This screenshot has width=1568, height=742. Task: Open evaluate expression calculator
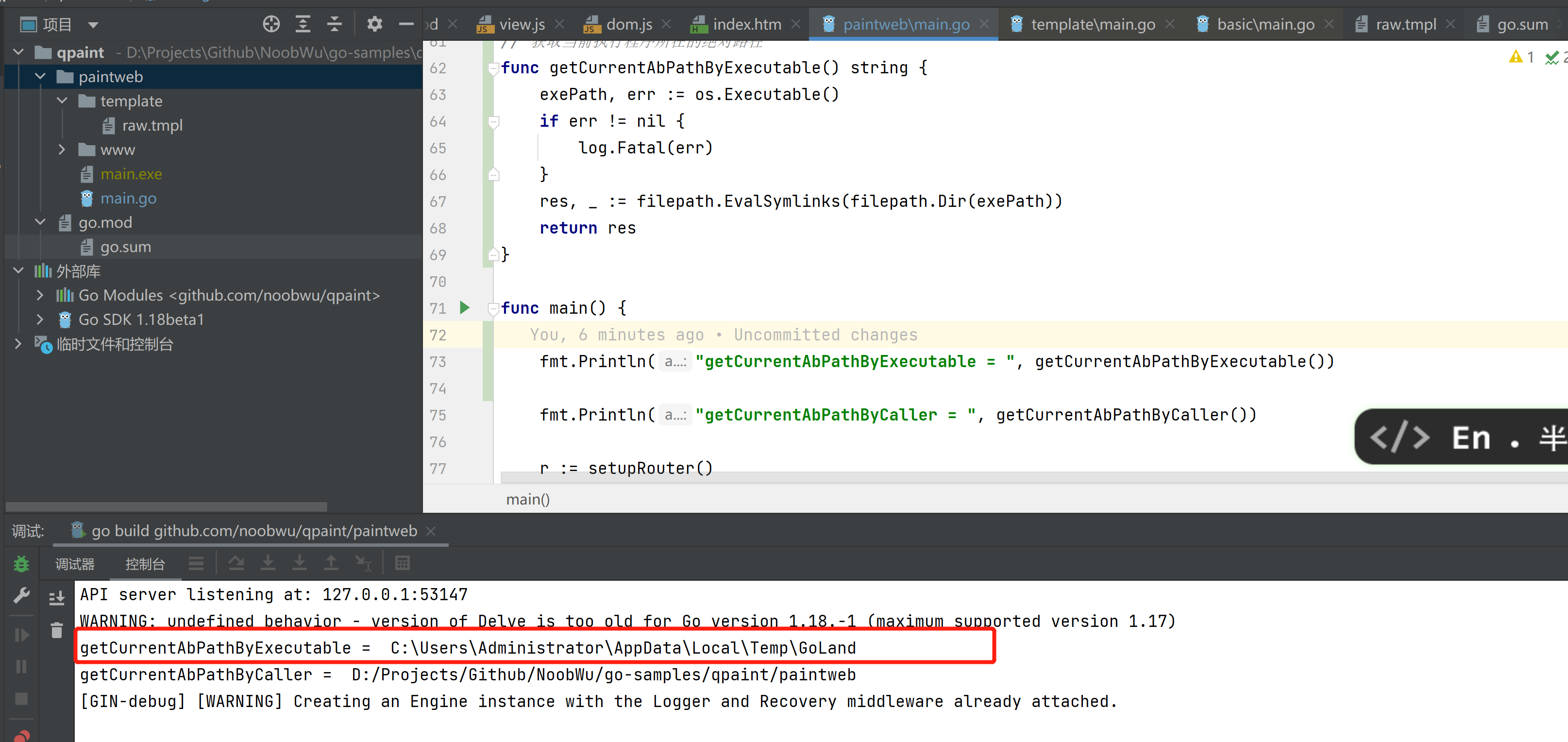[403, 563]
